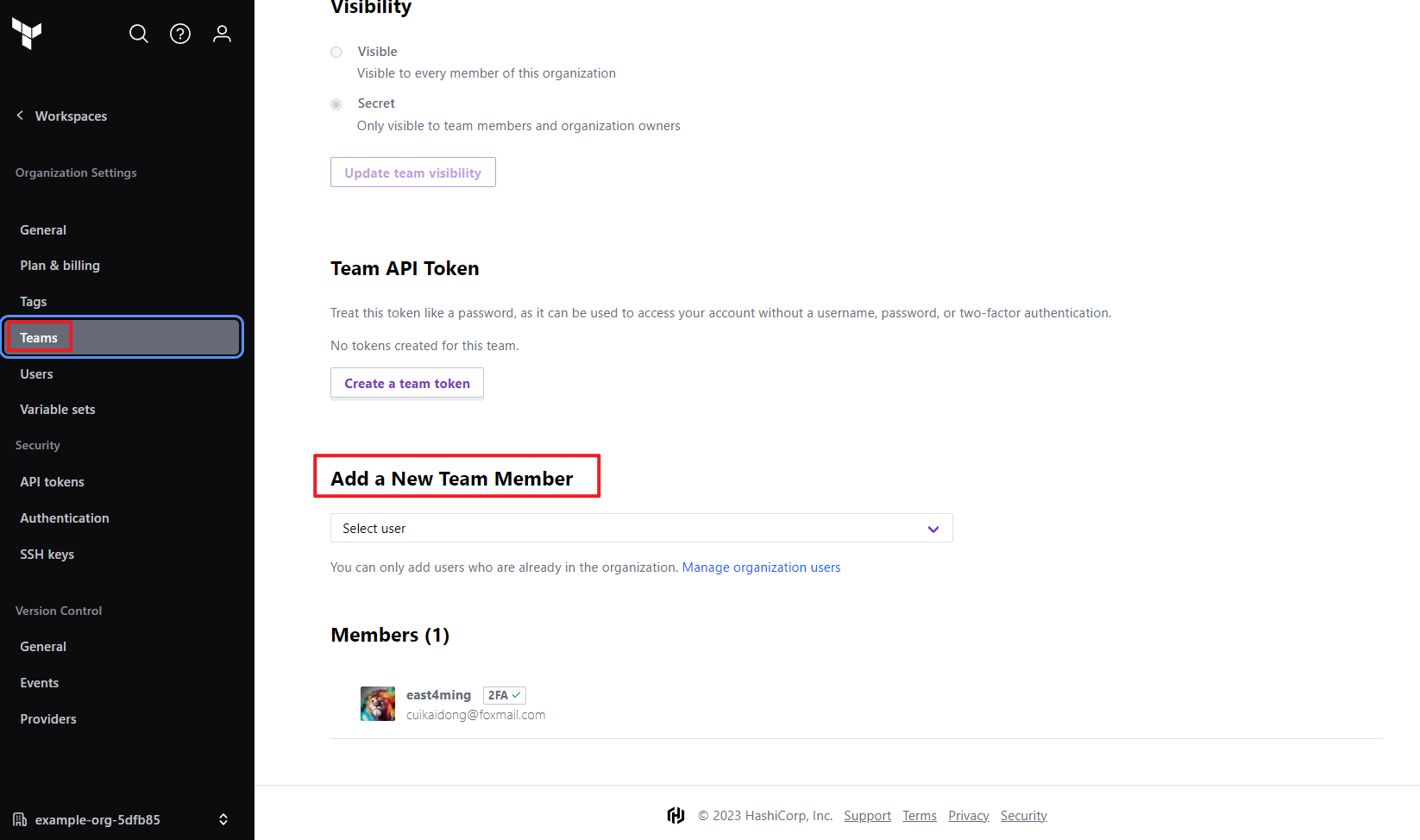Click the organization building icon
Viewport: 1420px width, 840px height.
click(x=20, y=819)
